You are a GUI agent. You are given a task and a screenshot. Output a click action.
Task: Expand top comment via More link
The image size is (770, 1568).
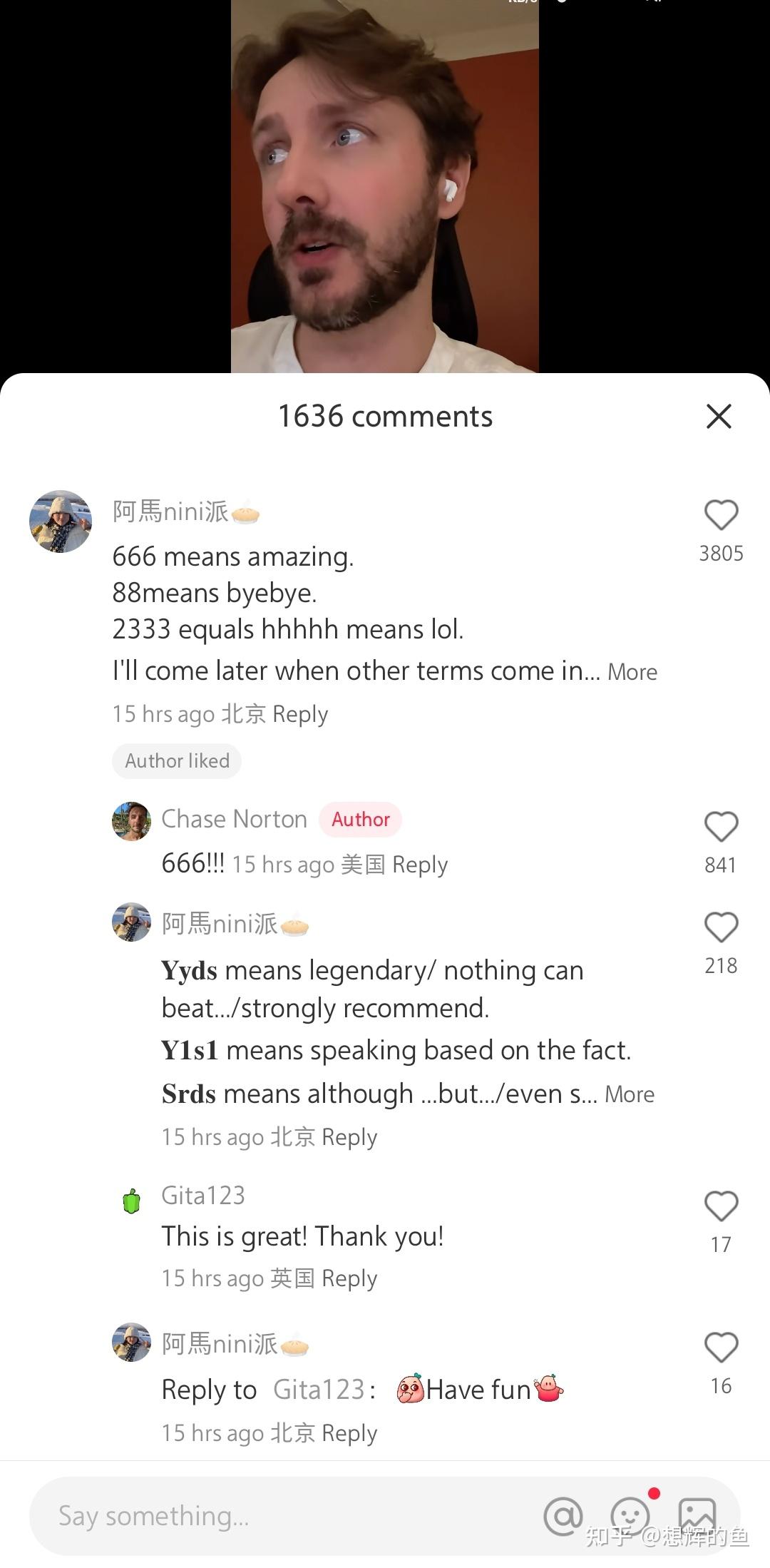(632, 672)
